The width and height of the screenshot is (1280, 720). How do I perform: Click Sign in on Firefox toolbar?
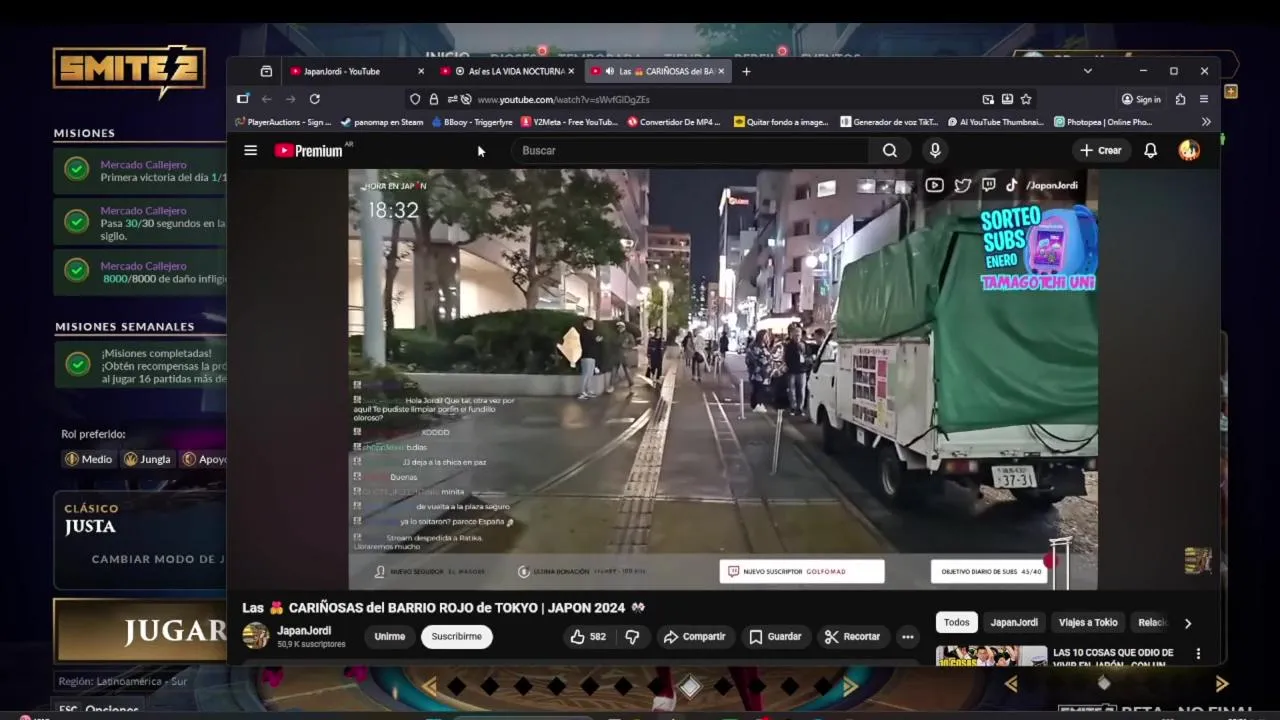[x=1141, y=99]
